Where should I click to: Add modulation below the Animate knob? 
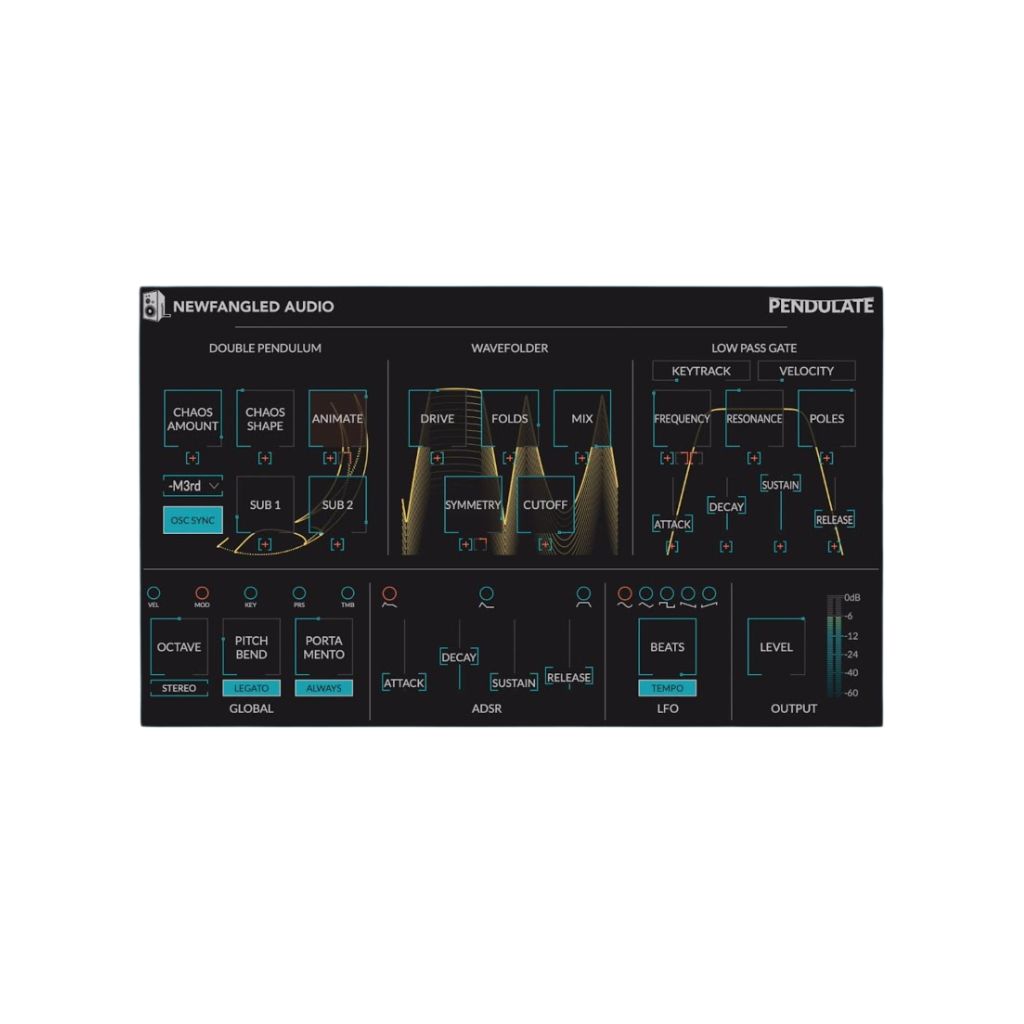(330, 458)
